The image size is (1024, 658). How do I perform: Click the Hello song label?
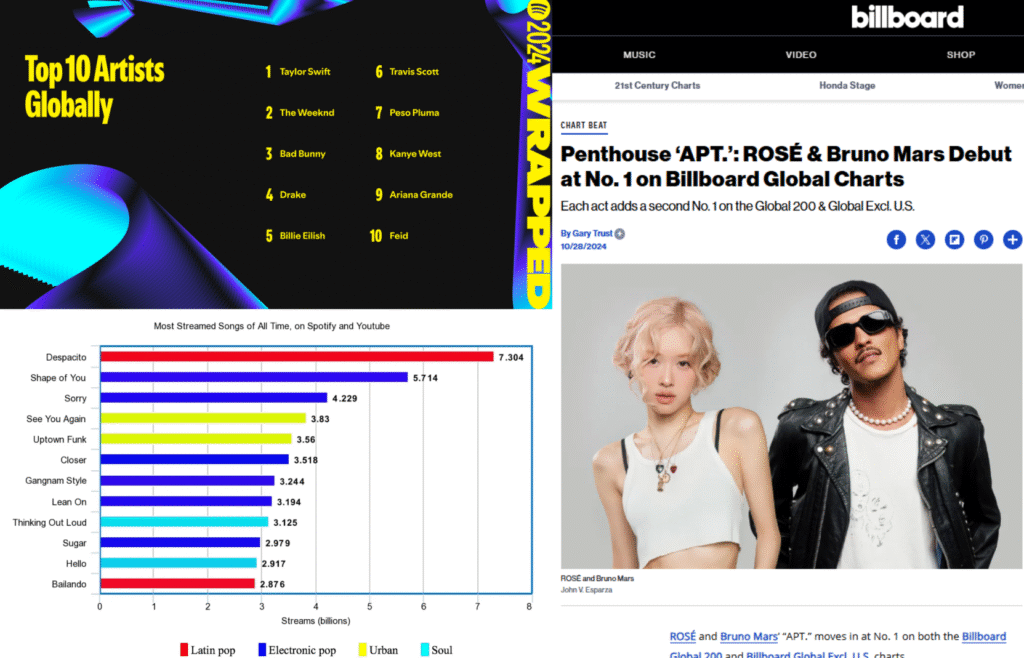point(76,563)
